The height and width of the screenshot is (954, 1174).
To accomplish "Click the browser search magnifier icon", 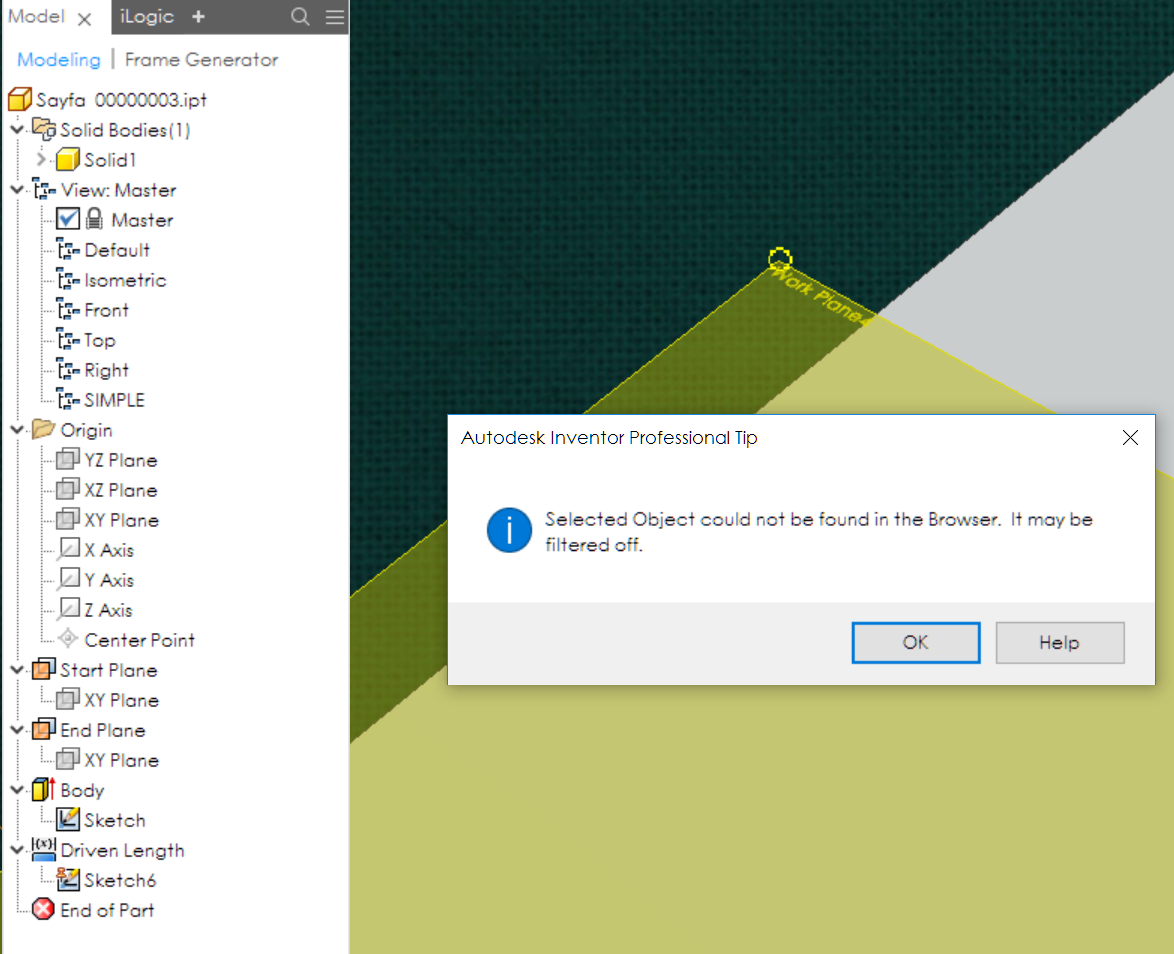I will (x=300, y=17).
